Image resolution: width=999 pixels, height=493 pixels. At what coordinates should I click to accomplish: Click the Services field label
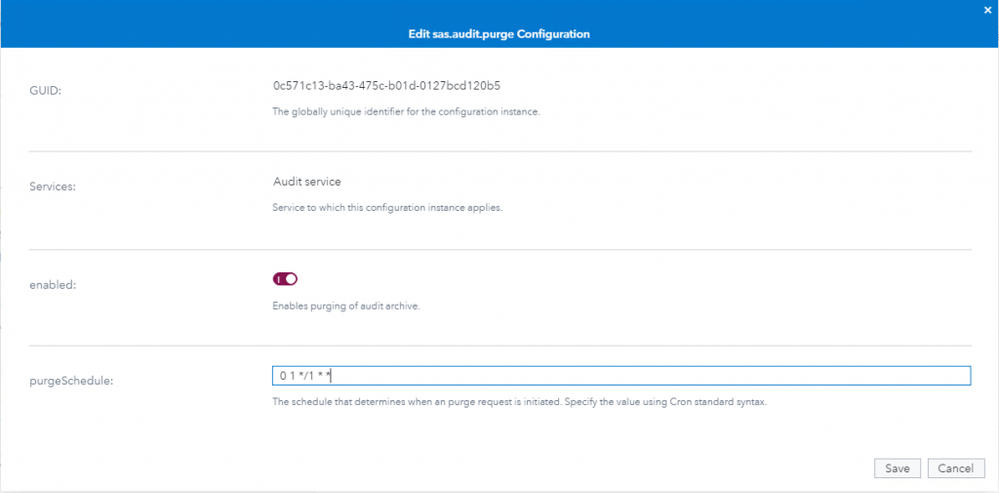(x=52, y=187)
